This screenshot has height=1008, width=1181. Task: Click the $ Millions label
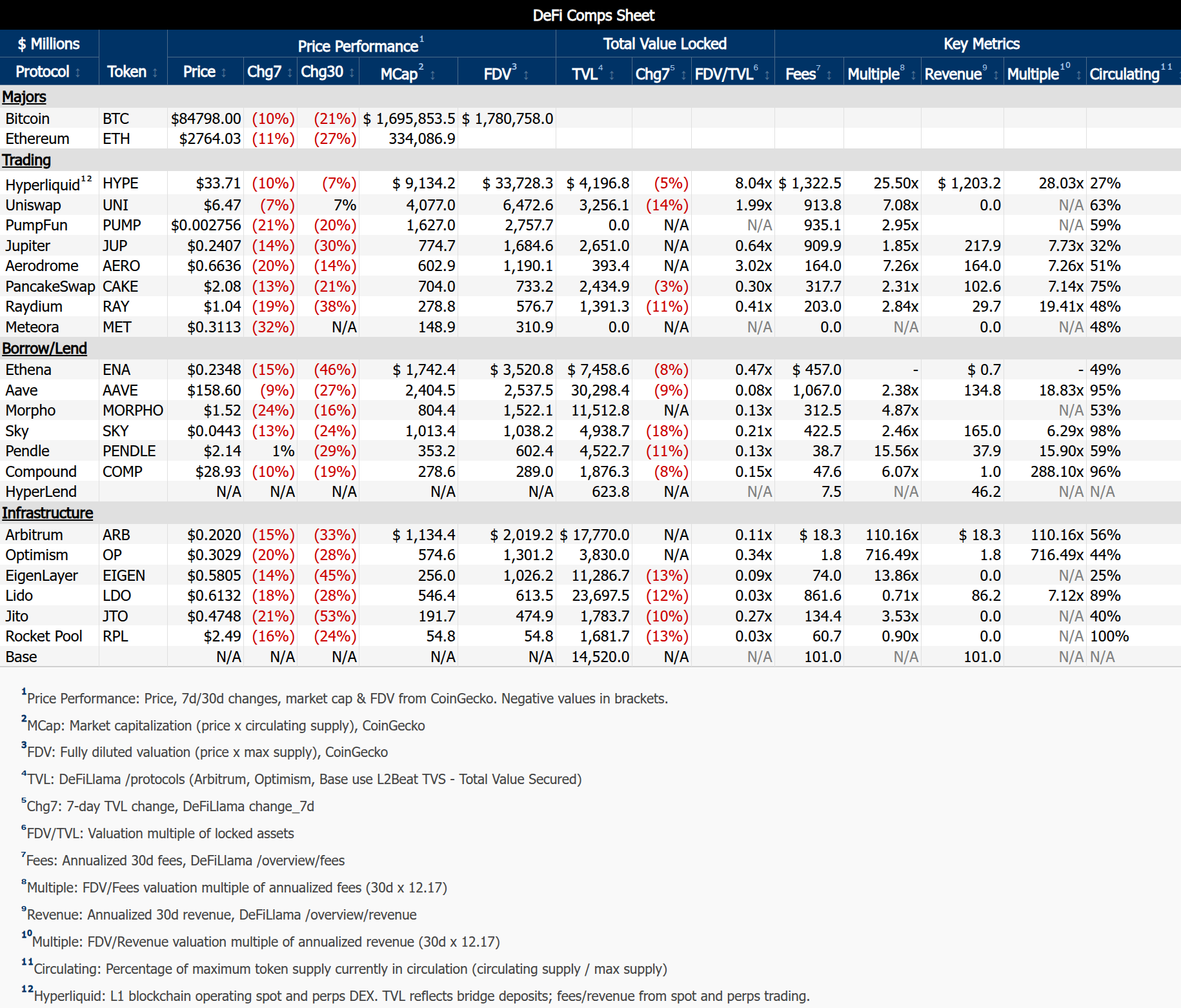(49, 44)
